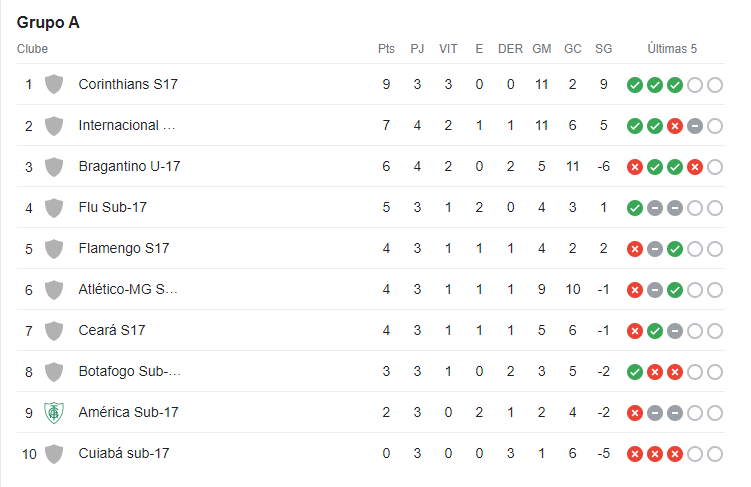Click the Clube column header
The height and width of the screenshot is (487, 751).
pyautogui.click(x=32, y=49)
